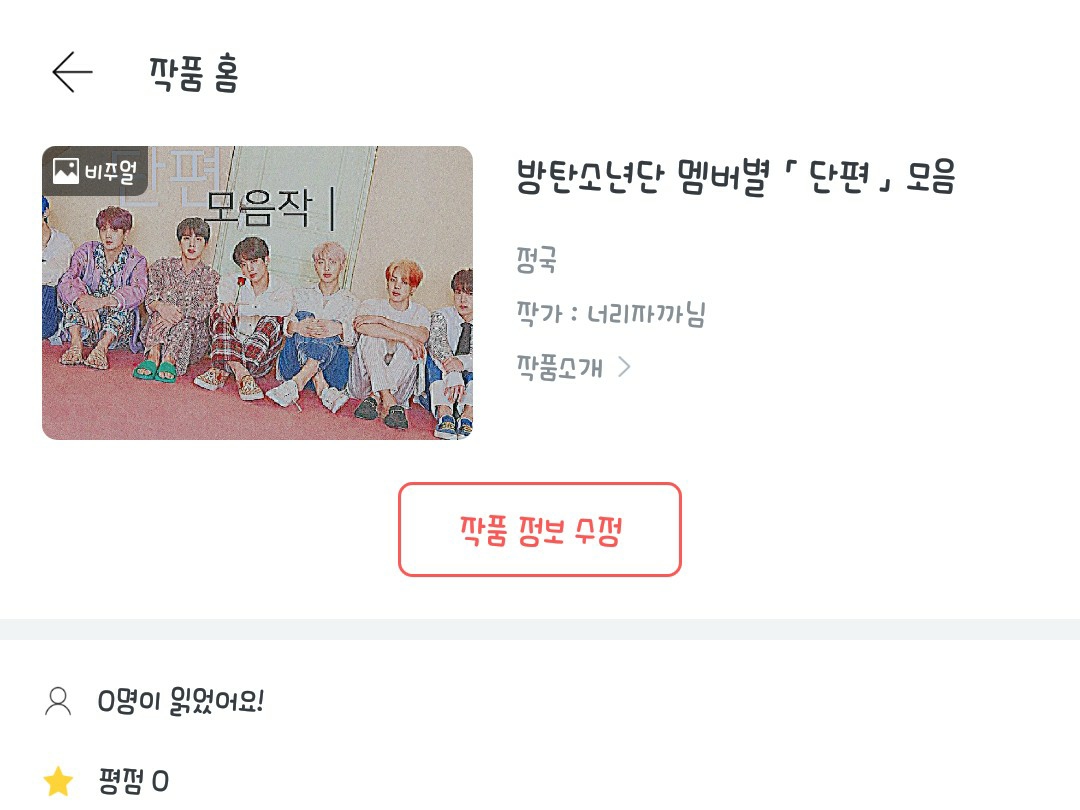Click the back arrow icon
Screen dimensions: 1080x810
click(72, 72)
